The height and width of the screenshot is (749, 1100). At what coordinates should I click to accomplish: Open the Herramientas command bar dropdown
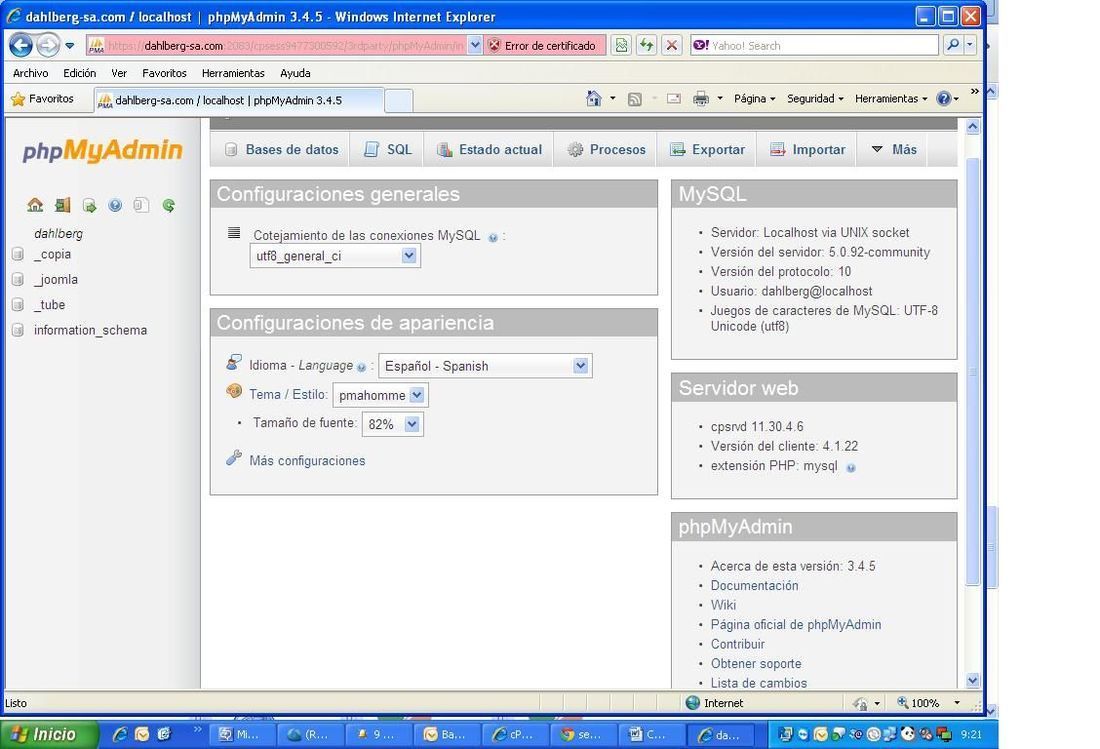point(890,99)
